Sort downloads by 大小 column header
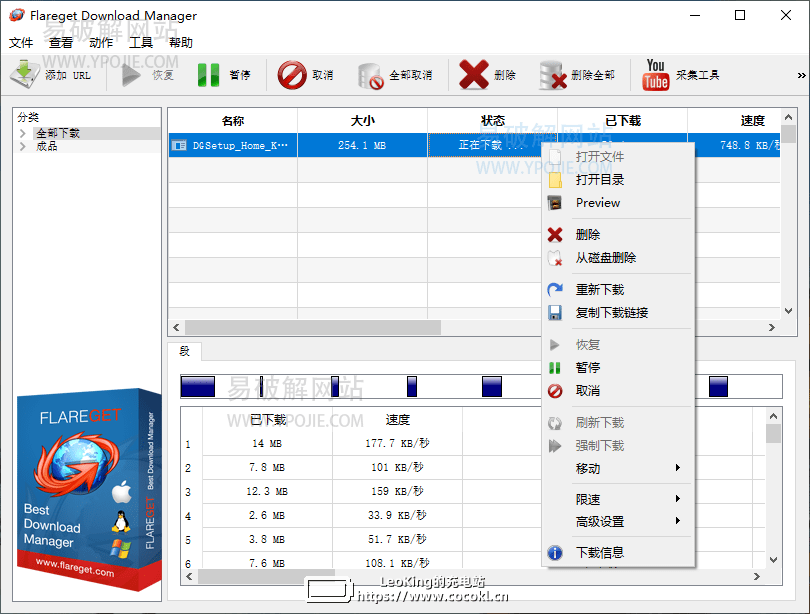 pyautogui.click(x=363, y=121)
